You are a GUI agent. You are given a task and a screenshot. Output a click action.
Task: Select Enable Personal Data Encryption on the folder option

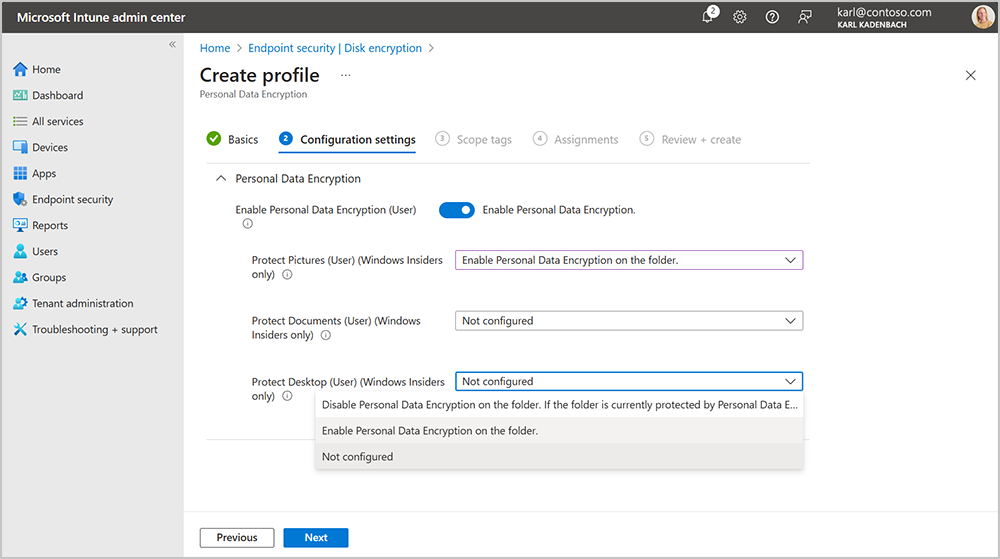click(430, 431)
